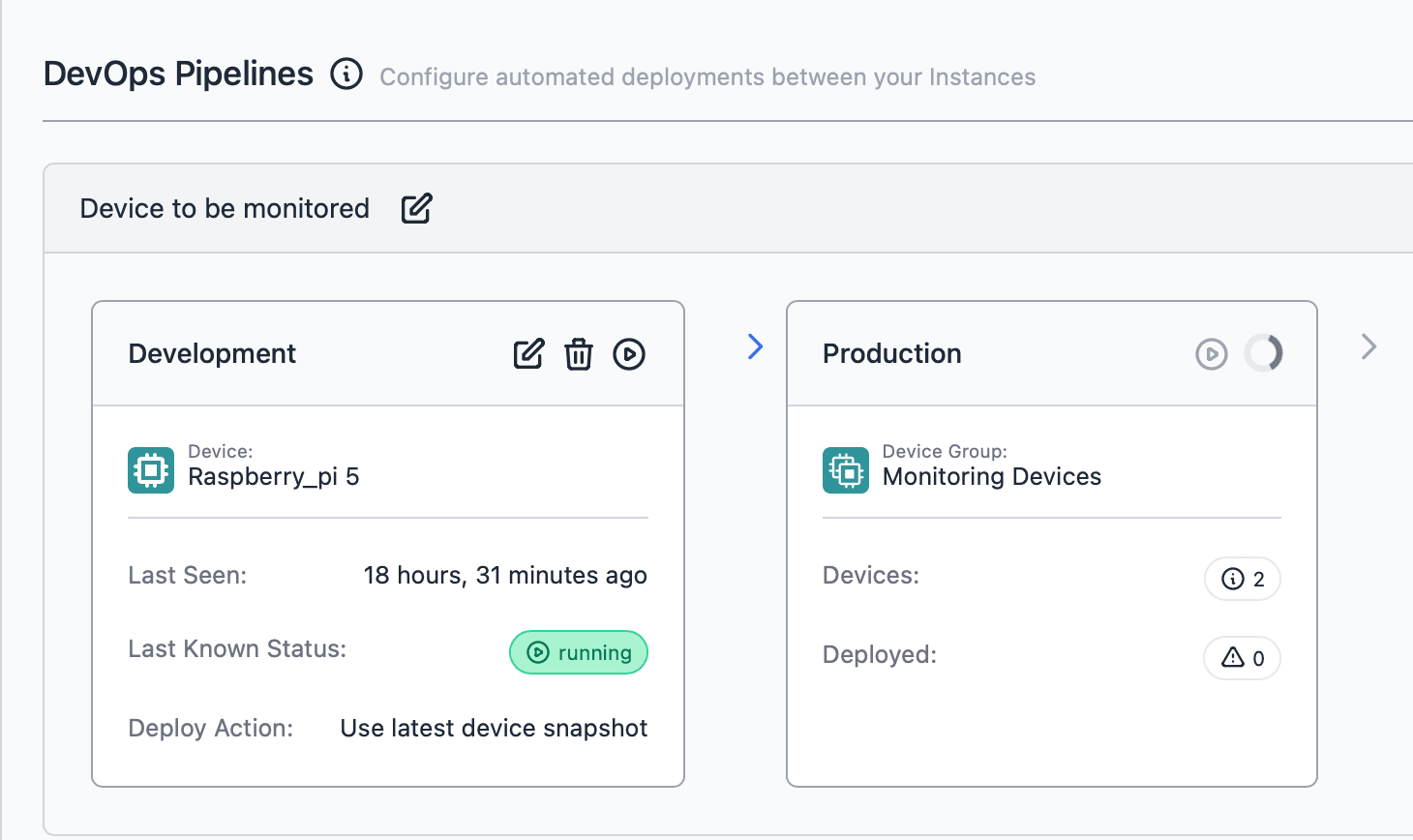Click the Use latest device snapshot deploy action
Viewport: 1413px width, 840px height.
pyautogui.click(x=493, y=728)
